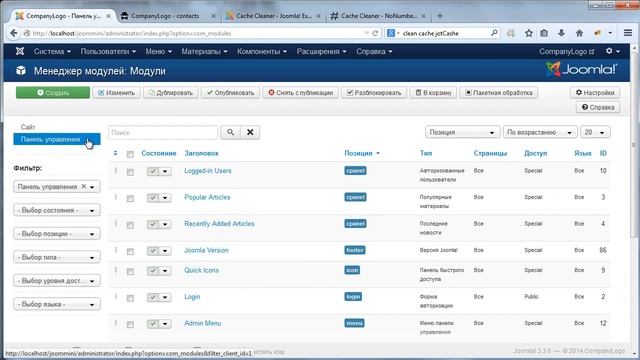Click the 'Дублировать' toolbar button
The width and height of the screenshot is (640, 360).
(x=171, y=93)
